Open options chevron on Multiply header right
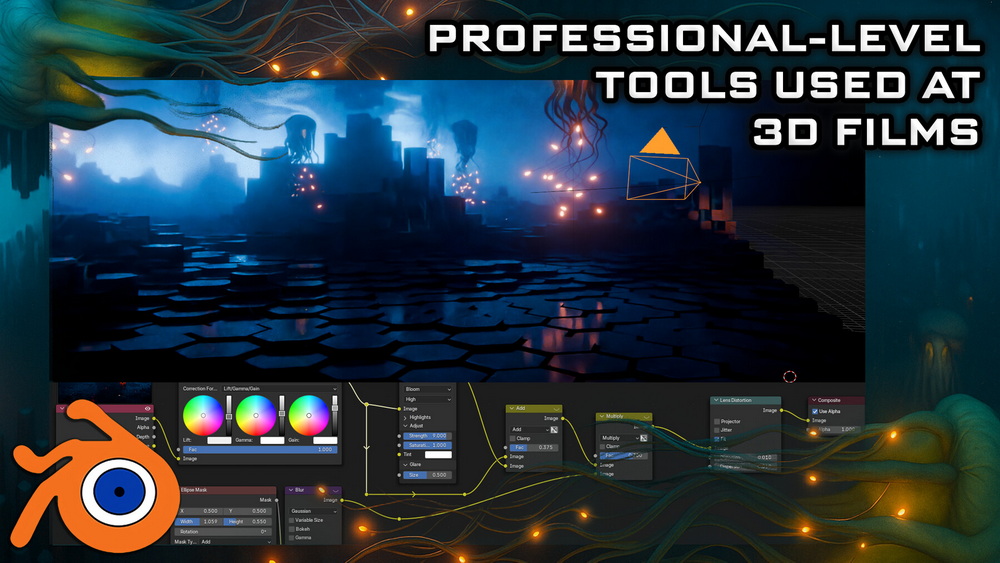Screen dimensions: 1000x563 [647, 417]
